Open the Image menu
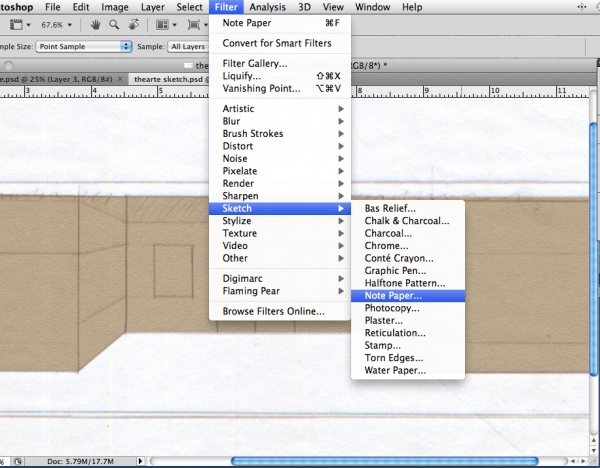This screenshot has width=600, height=468. point(114,7)
